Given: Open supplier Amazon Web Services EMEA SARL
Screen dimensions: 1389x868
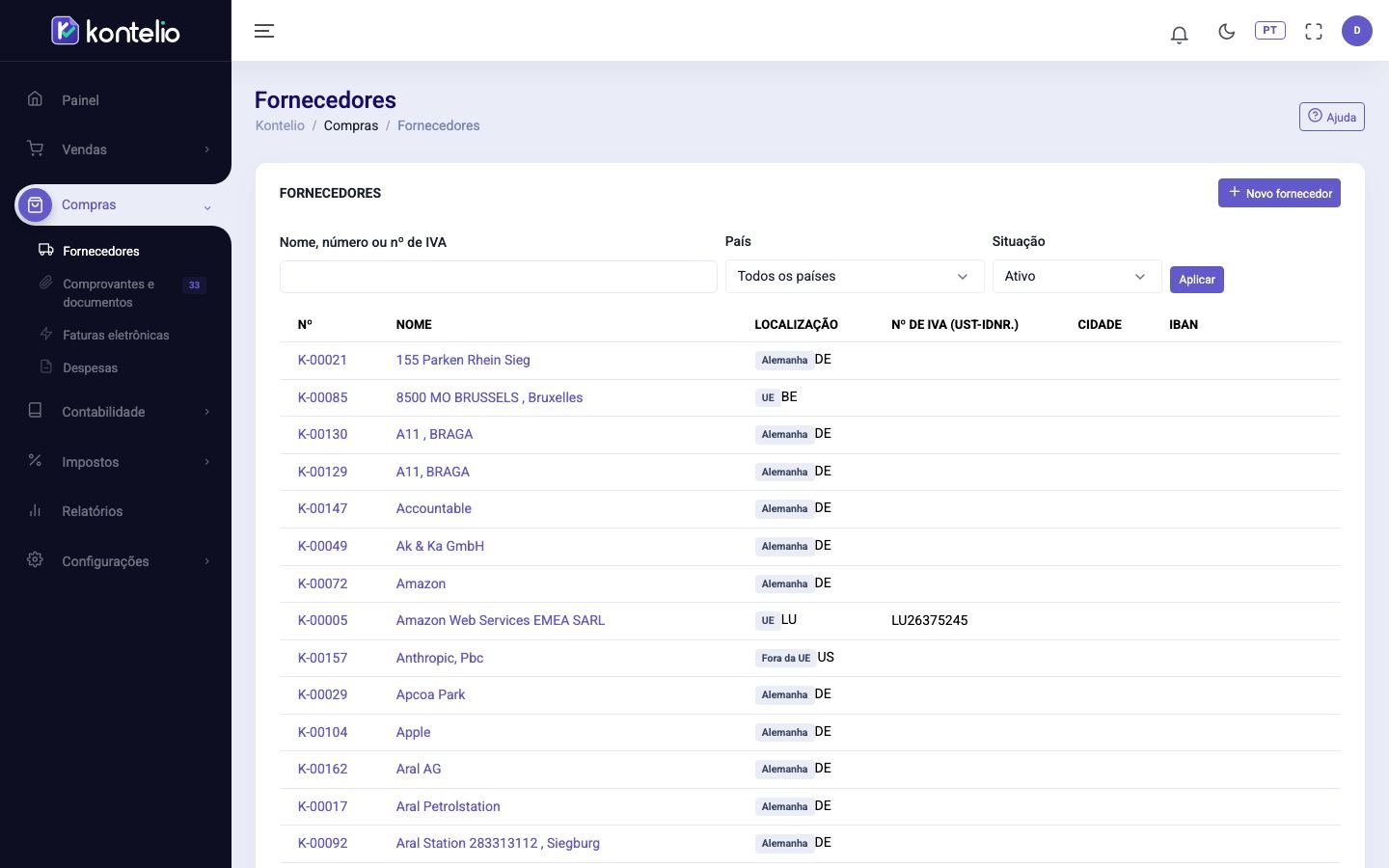Looking at the screenshot, I should [501, 620].
